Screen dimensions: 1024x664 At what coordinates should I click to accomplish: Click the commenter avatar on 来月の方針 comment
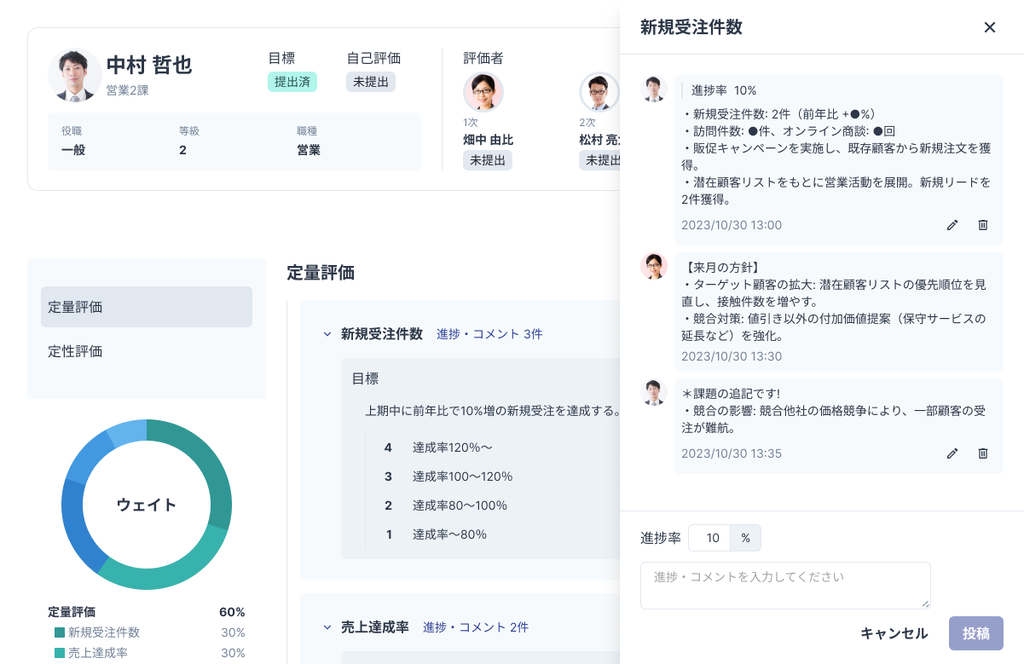654,266
